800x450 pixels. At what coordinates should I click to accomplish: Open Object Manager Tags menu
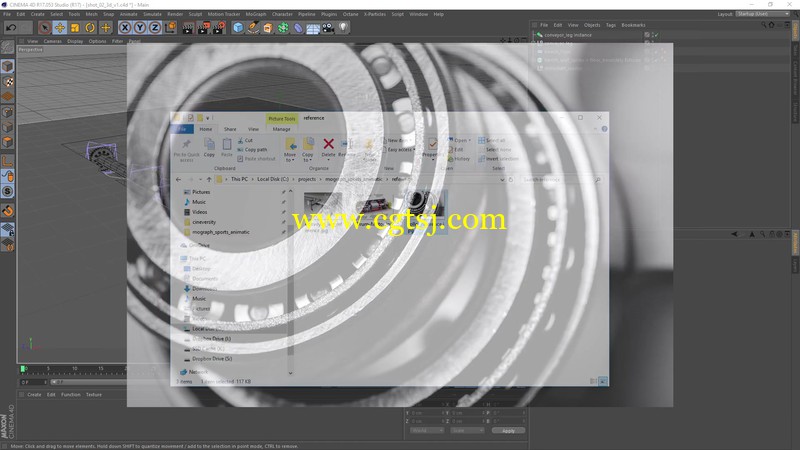(611, 25)
